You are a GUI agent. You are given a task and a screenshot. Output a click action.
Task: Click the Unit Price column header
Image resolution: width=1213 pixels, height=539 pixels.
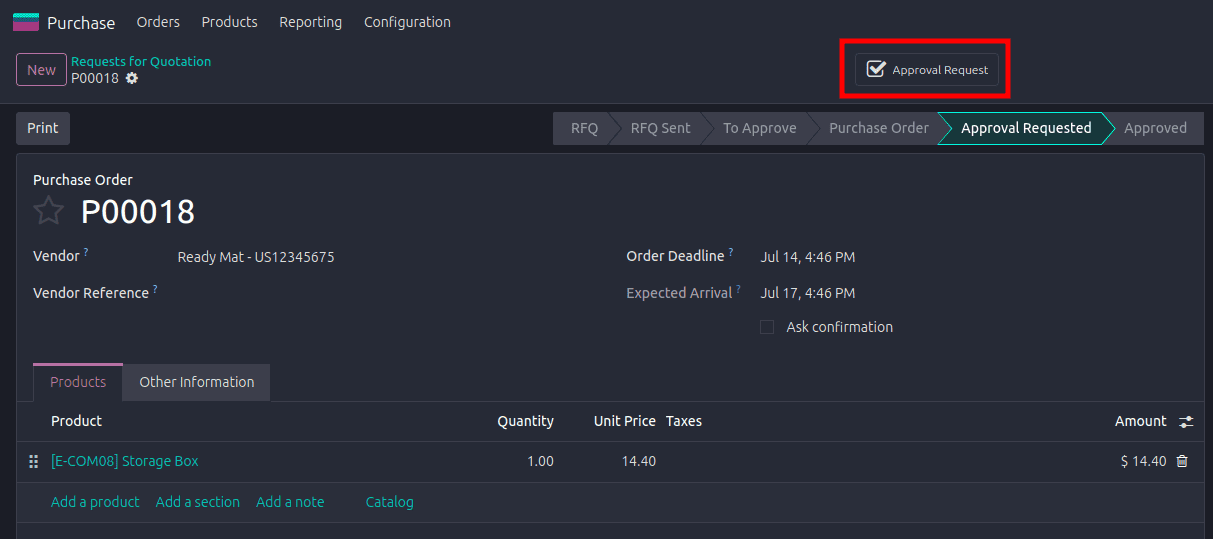tap(625, 421)
